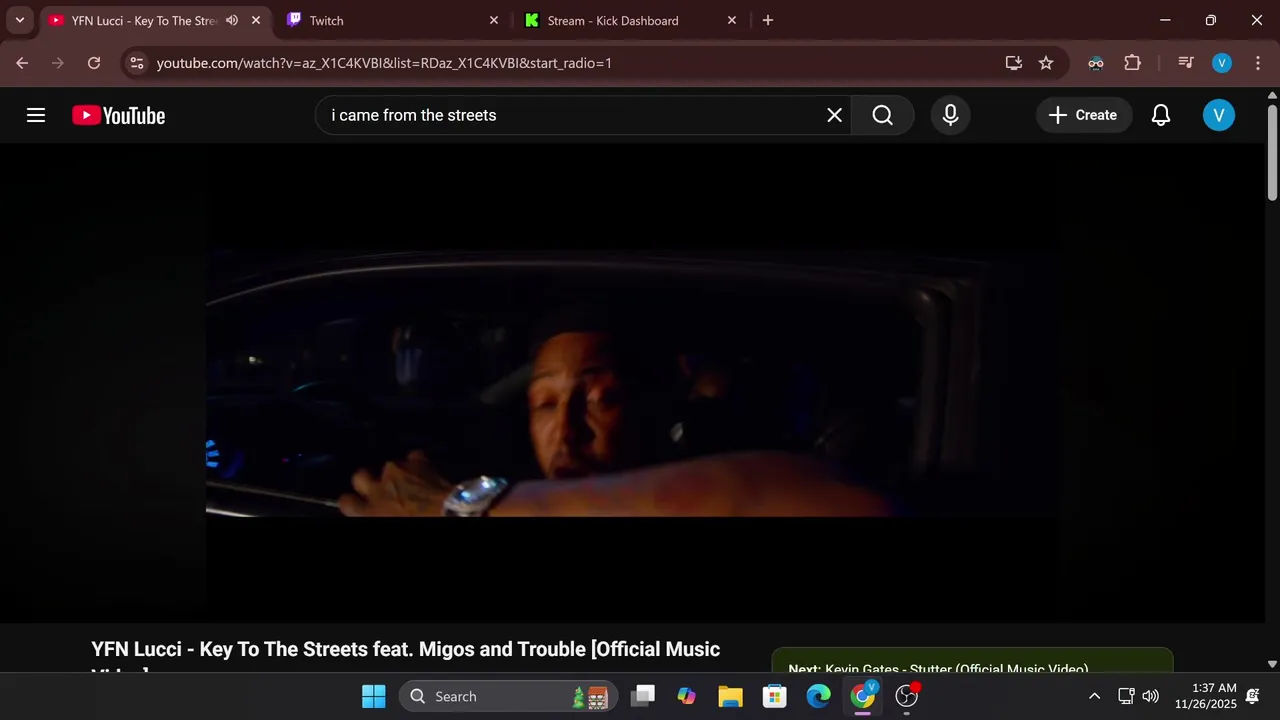The width and height of the screenshot is (1280, 720).
Task: Open File Explorer from the taskbar
Action: 730,696
